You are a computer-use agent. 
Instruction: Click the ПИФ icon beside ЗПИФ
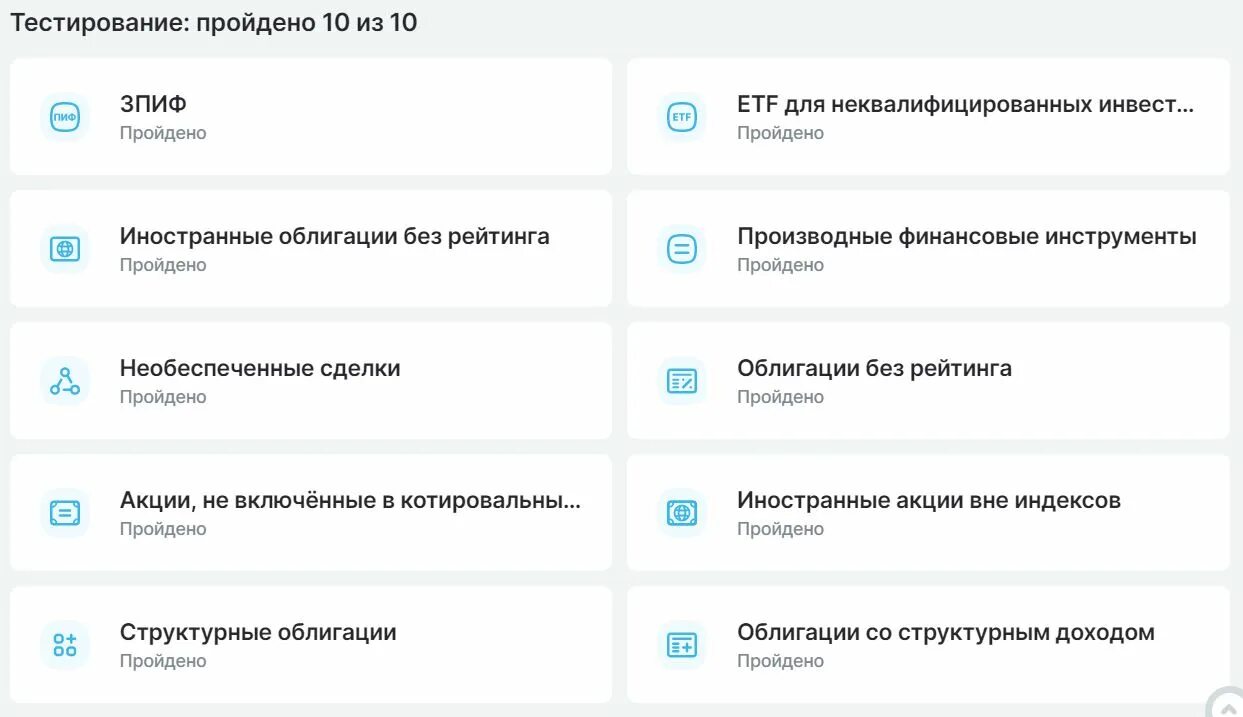65,117
